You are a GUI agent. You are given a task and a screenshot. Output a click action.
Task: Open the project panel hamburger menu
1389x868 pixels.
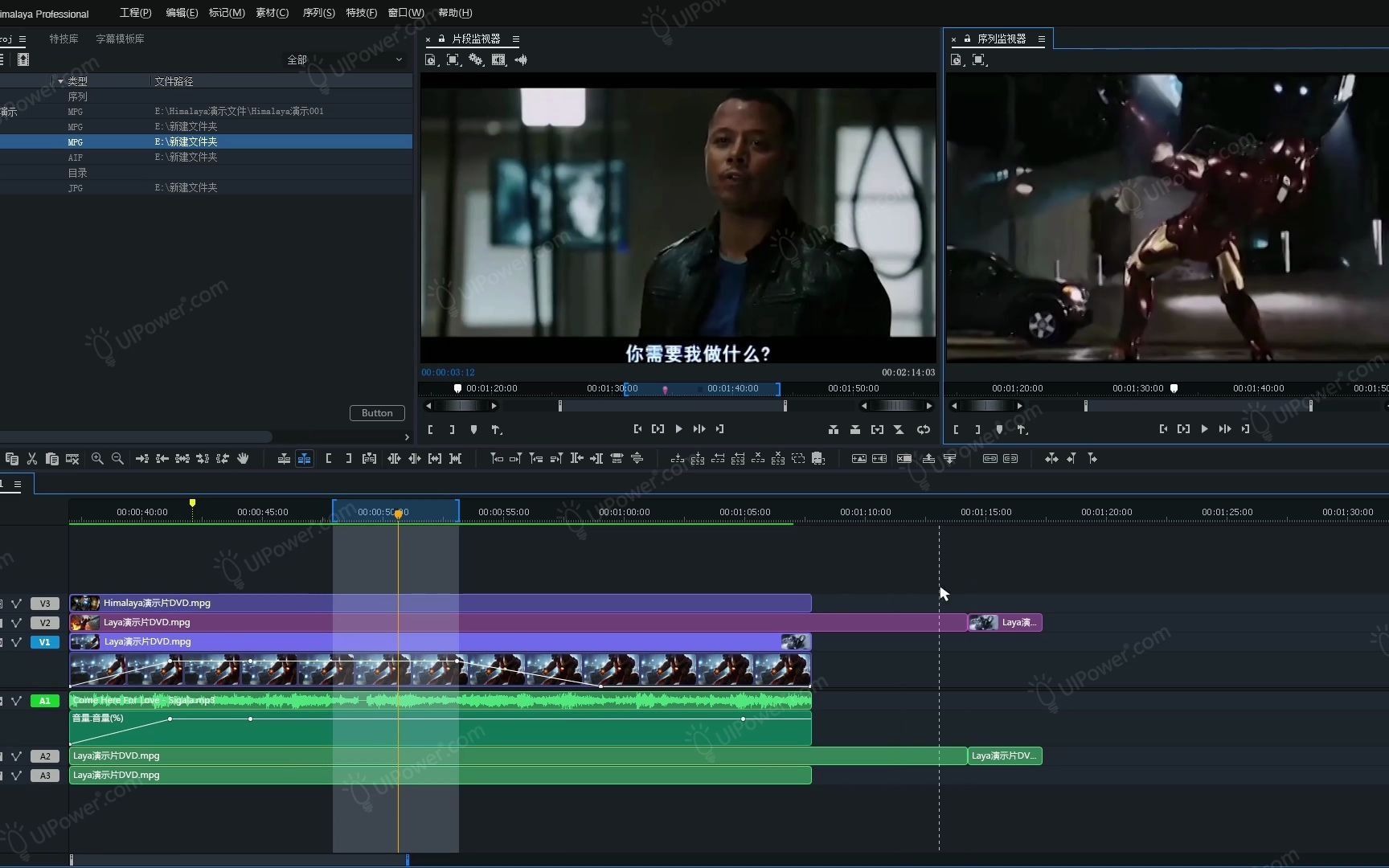pos(23,39)
